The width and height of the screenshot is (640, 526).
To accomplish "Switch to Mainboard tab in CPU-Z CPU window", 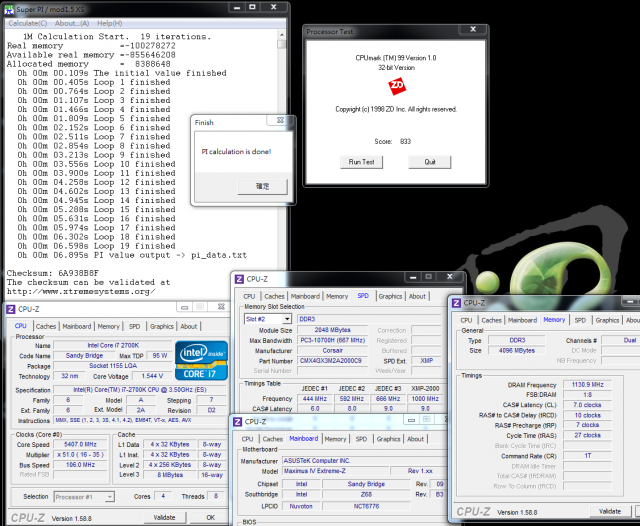I will click(x=77, y=326).
